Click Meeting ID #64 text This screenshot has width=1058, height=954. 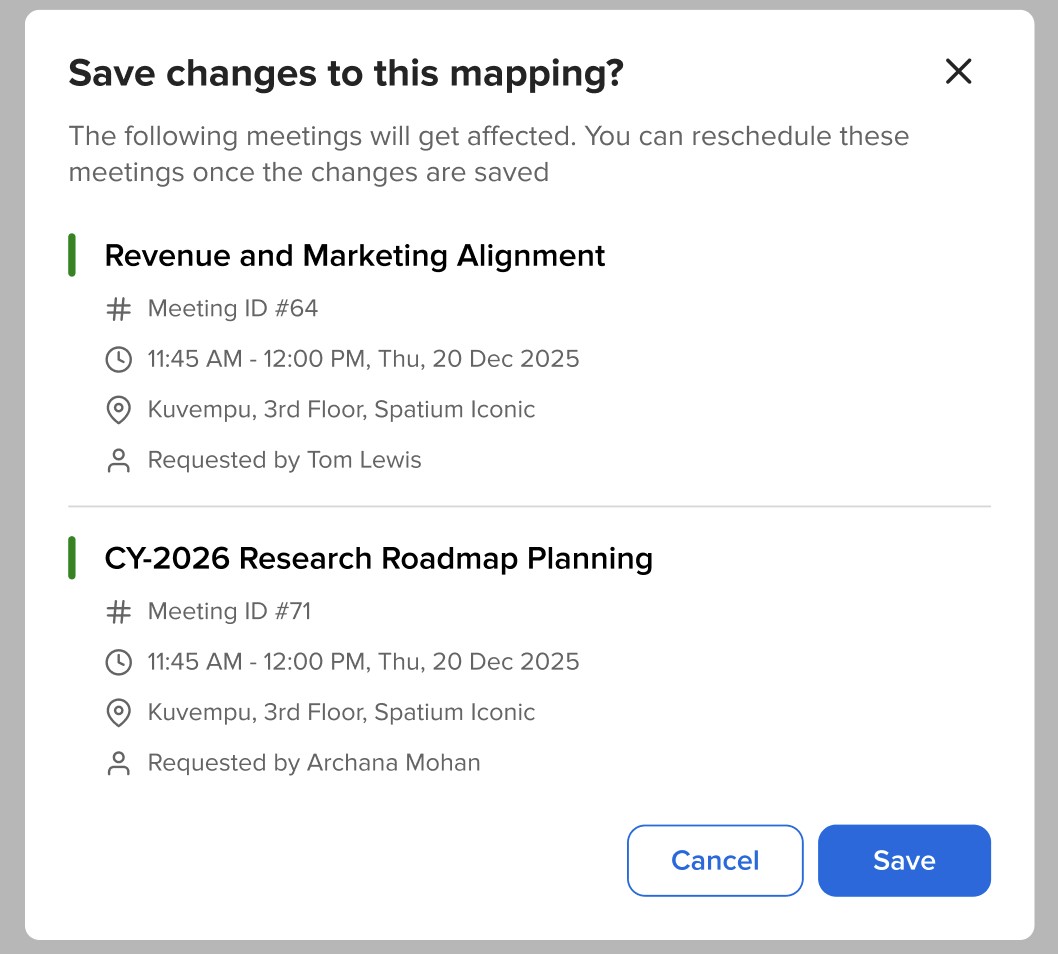coord(233,309)
